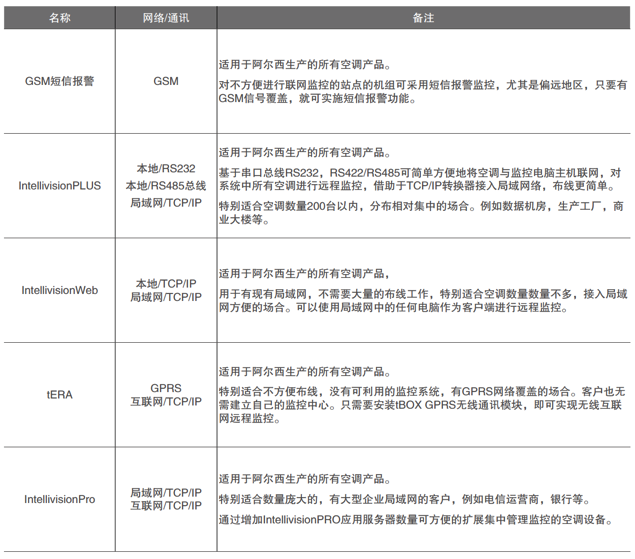Click the line 业大楼等。
The image size is (635, 559).
tap(244, 220)
